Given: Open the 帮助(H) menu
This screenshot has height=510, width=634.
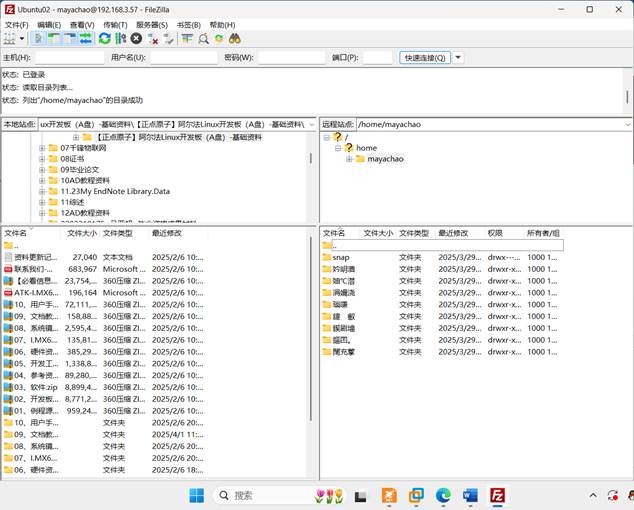Looking at the screenshot, I should point(222,25).
